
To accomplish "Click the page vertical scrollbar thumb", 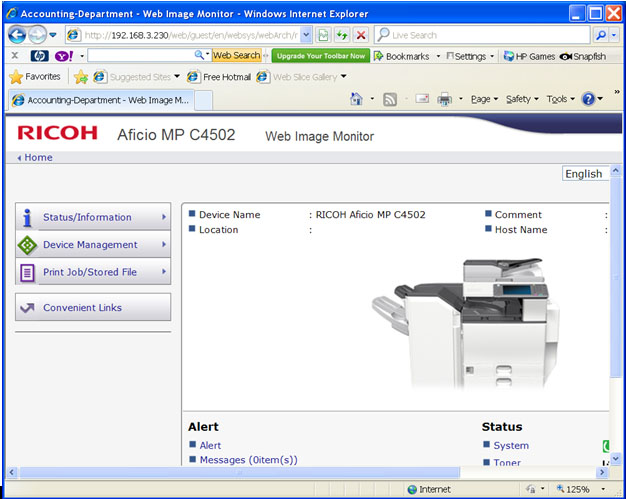I will [x=615, y=275].
